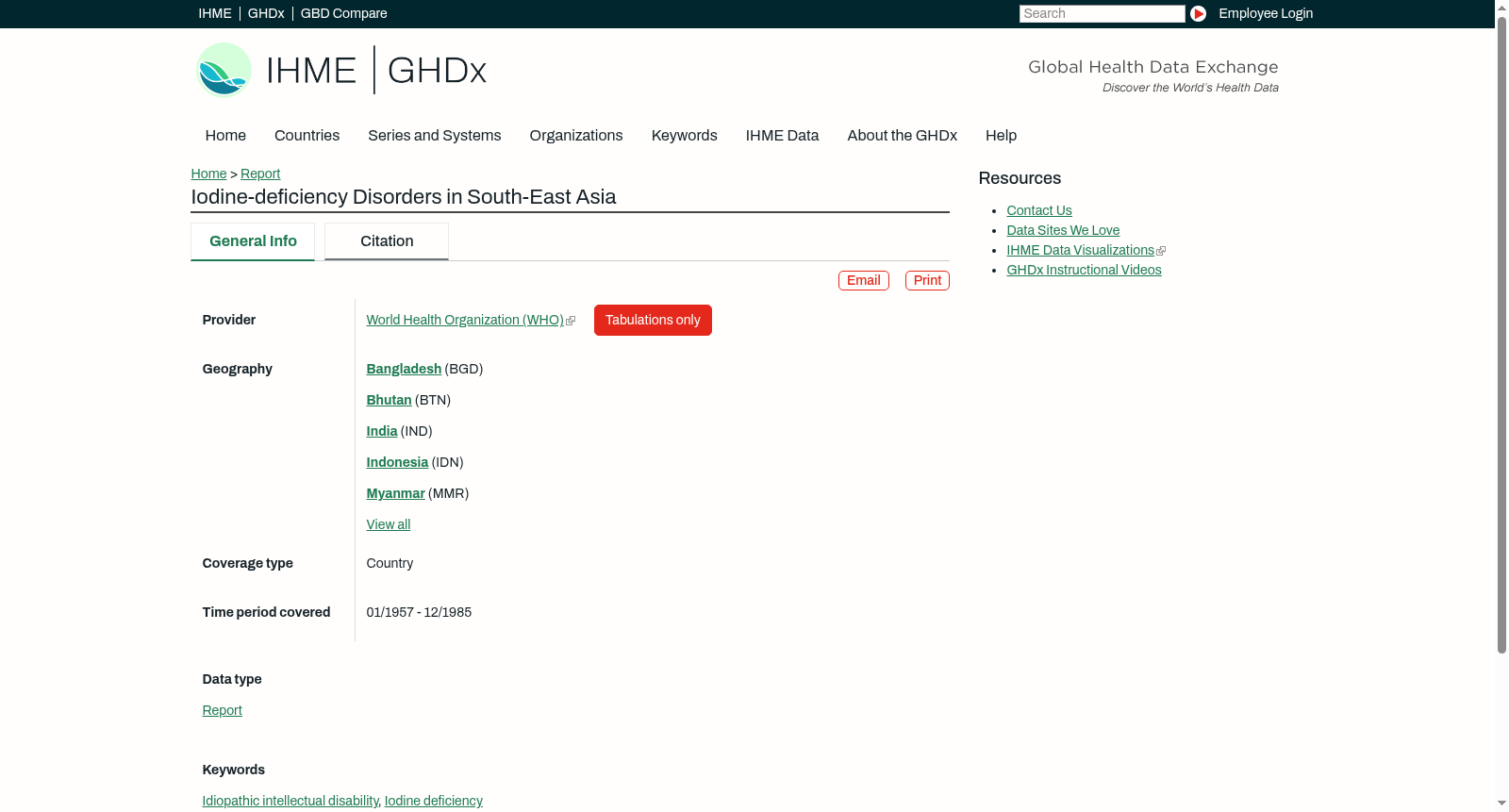The image size is (1509, 812).
Task: Open GHDx Instructional Videos link
Action: tap(1084, 270)
